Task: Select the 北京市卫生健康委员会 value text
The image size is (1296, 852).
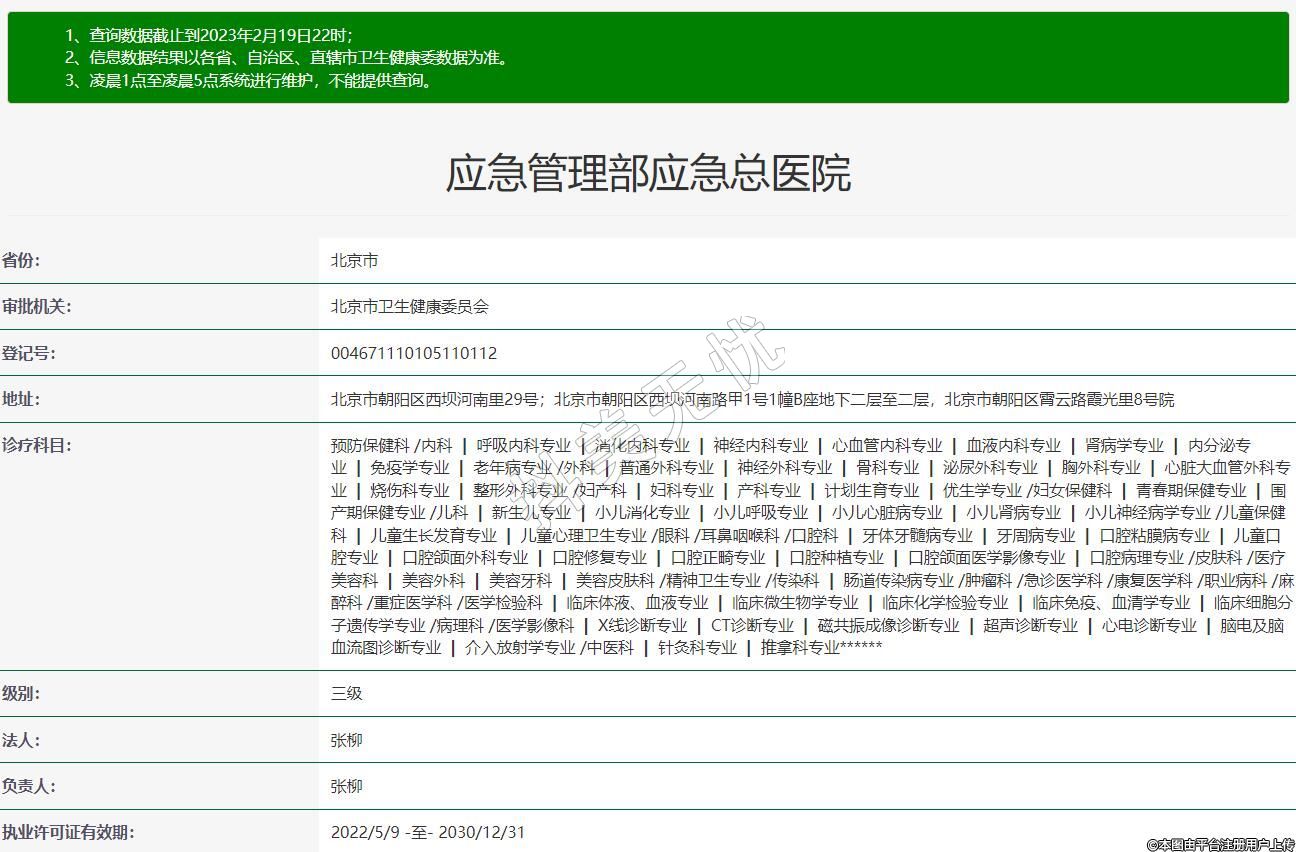Action: pos(410,307)
